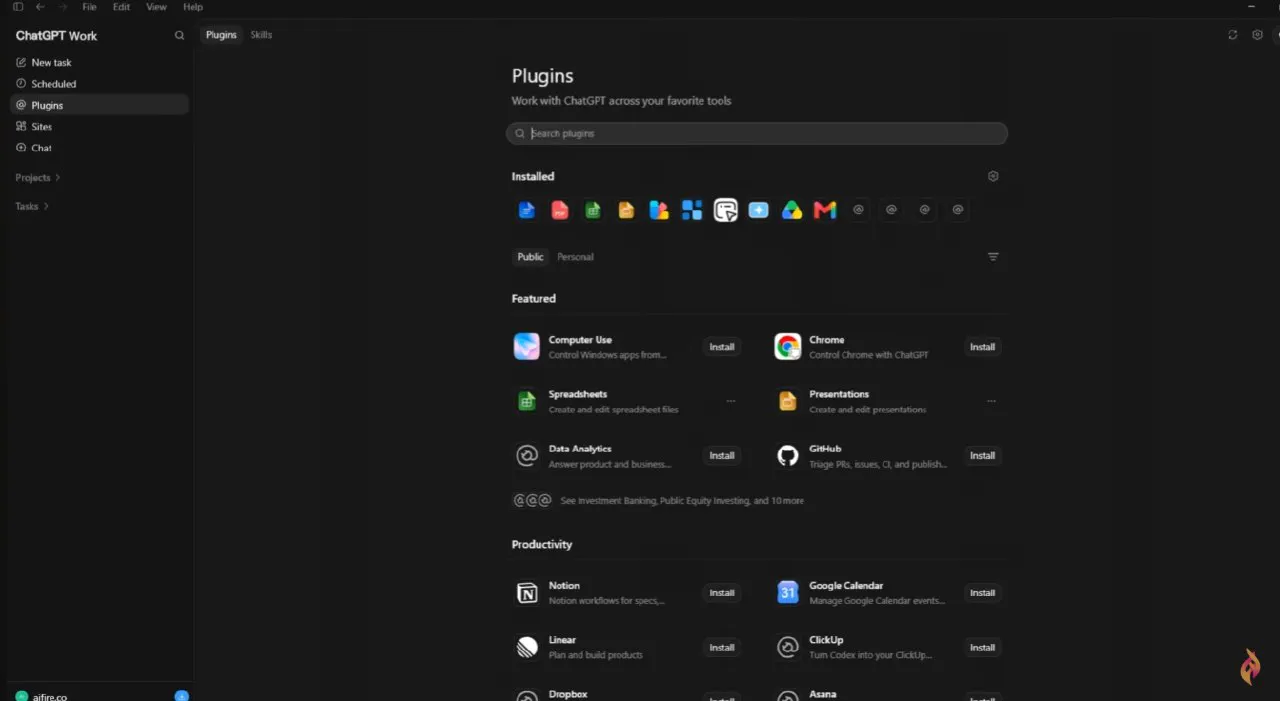
Task: Install the Google Calendar plugin
Action: pyautogui.click(x=983, y=593)
